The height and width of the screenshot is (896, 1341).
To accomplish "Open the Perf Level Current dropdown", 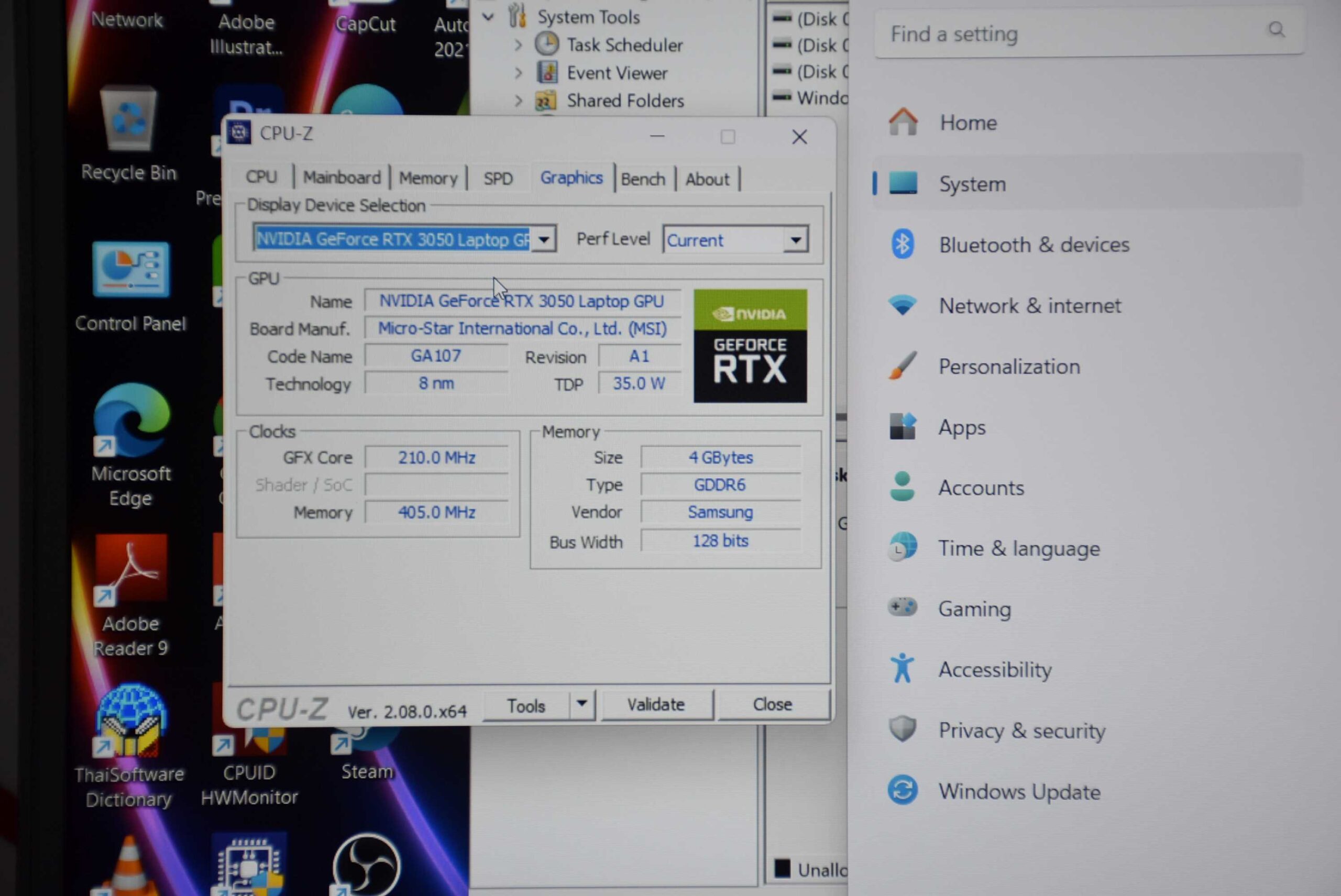I will click(795, 240).
